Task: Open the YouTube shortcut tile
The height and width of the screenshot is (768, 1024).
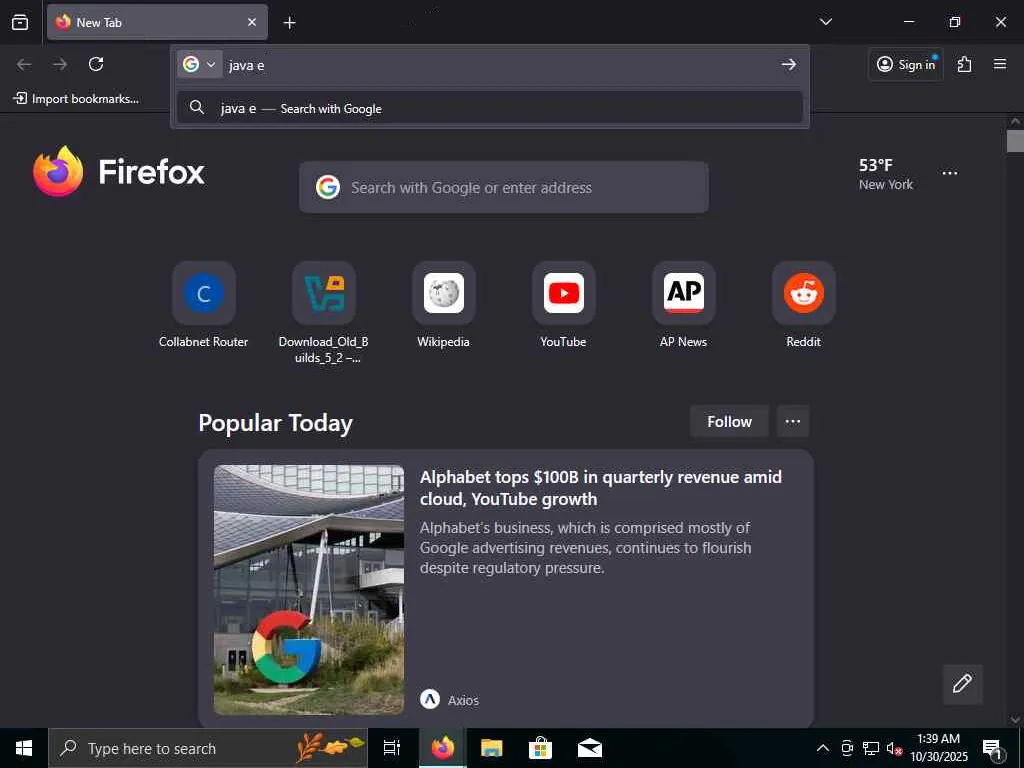Action: [x=564, y=304]
